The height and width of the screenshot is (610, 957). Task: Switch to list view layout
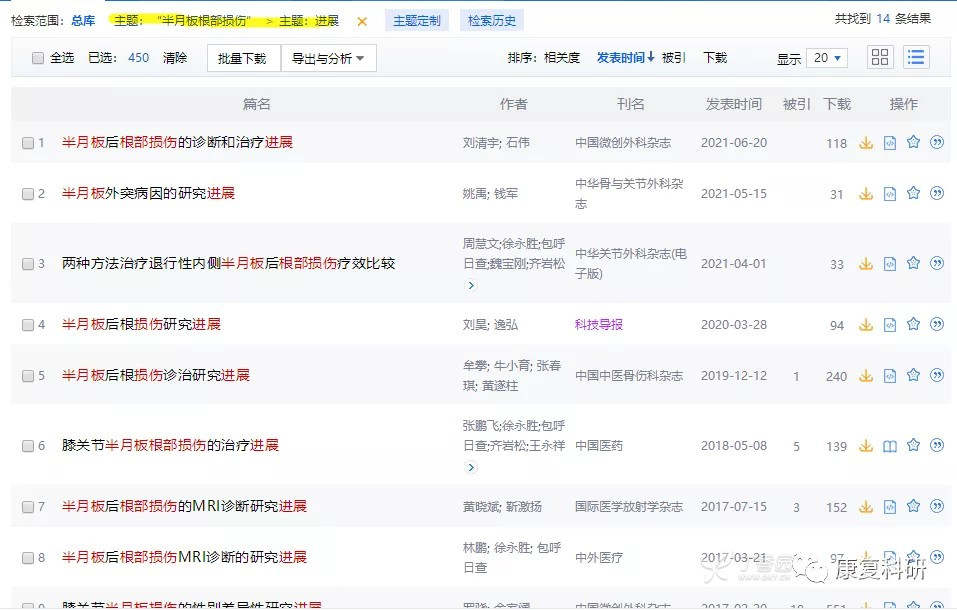point(916,57)
